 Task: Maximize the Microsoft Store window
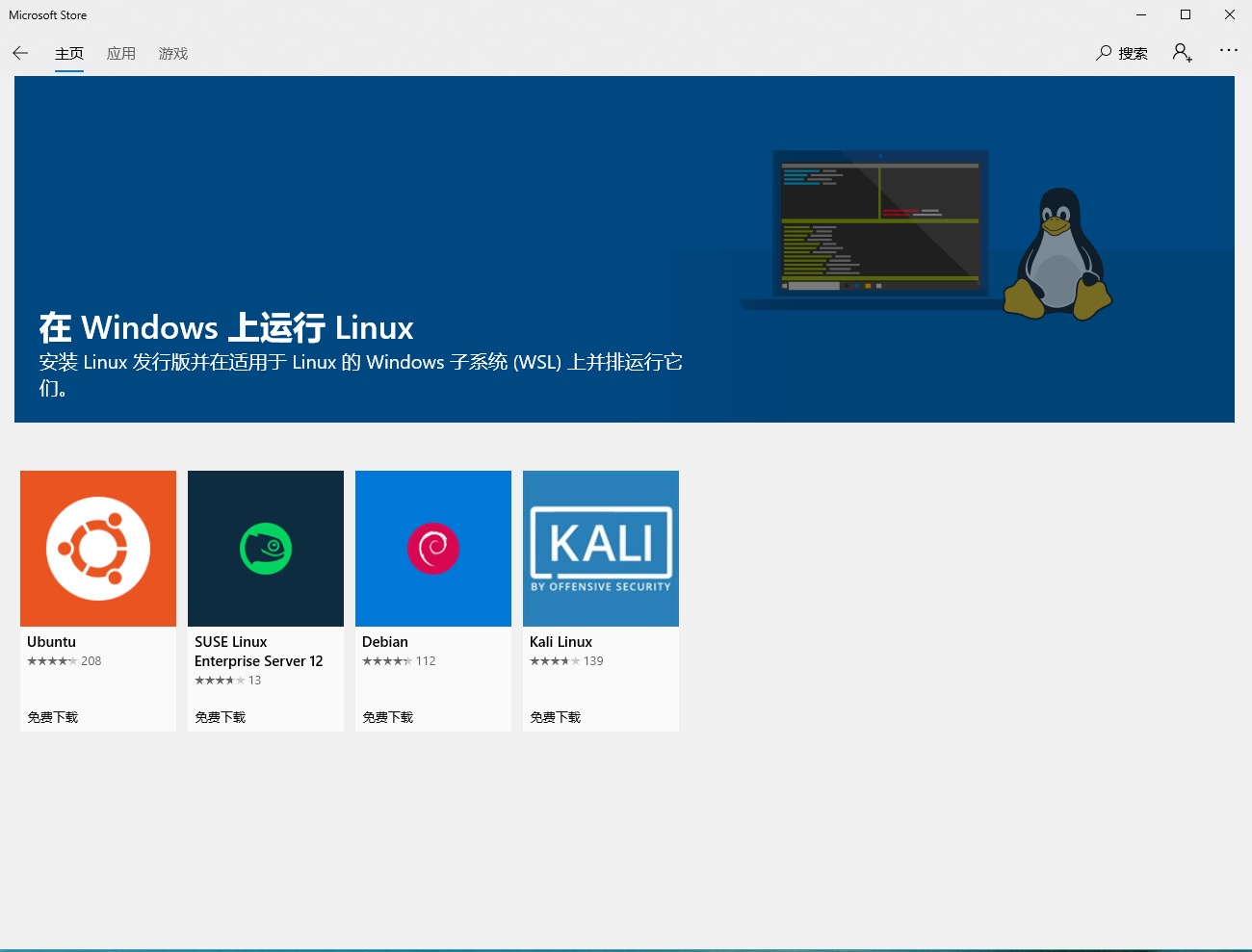tap(1186, 14)
